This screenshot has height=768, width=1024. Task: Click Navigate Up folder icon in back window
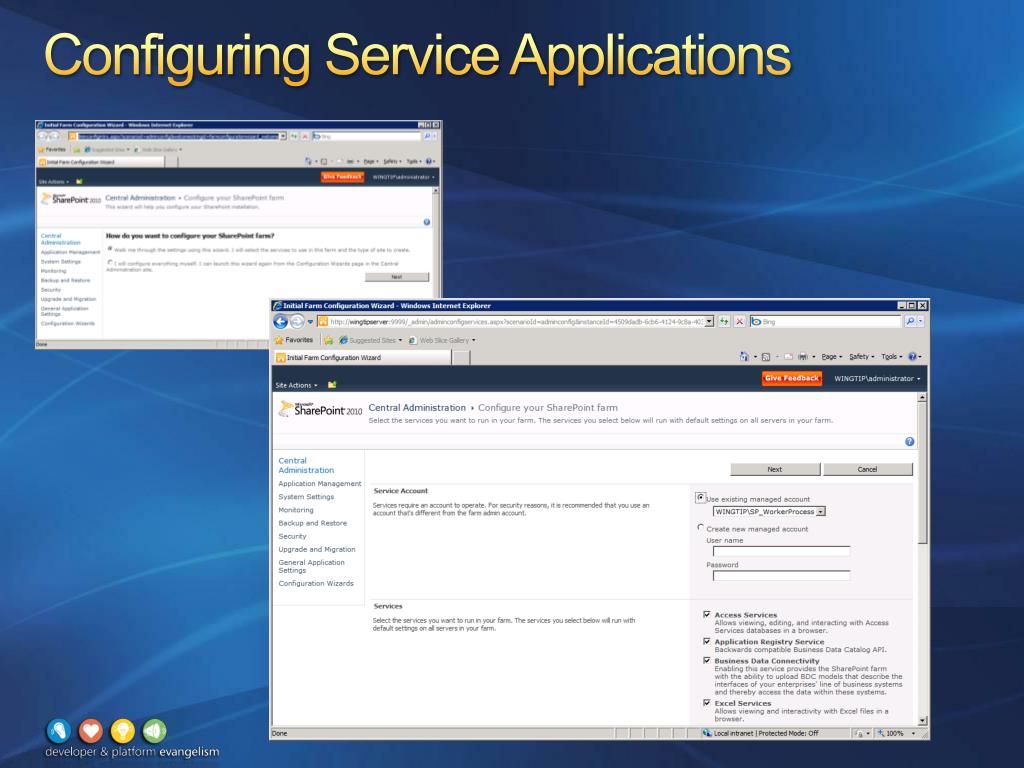(x=79, y=182)
